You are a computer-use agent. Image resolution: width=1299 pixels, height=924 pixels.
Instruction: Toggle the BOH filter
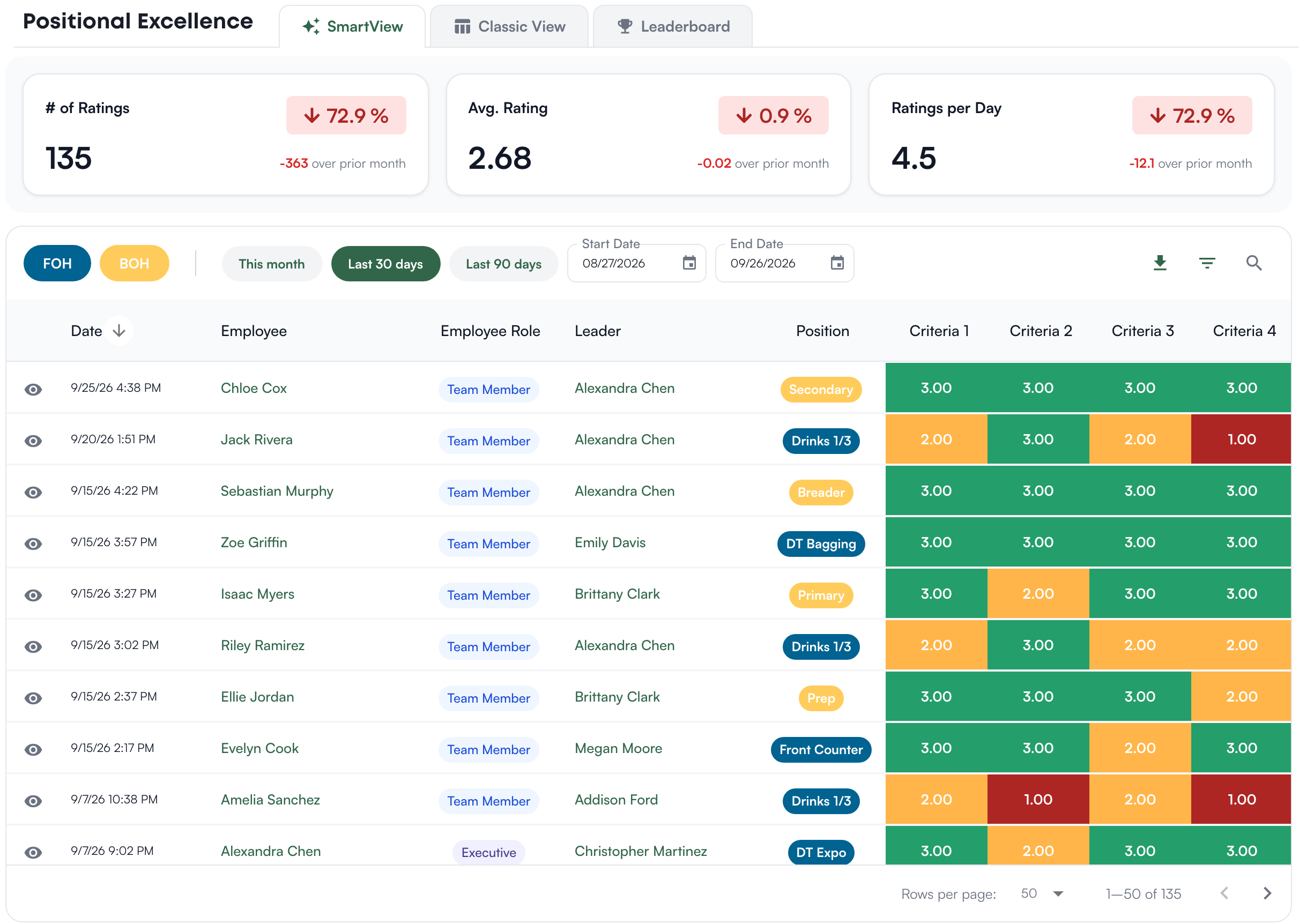point(134,264)
